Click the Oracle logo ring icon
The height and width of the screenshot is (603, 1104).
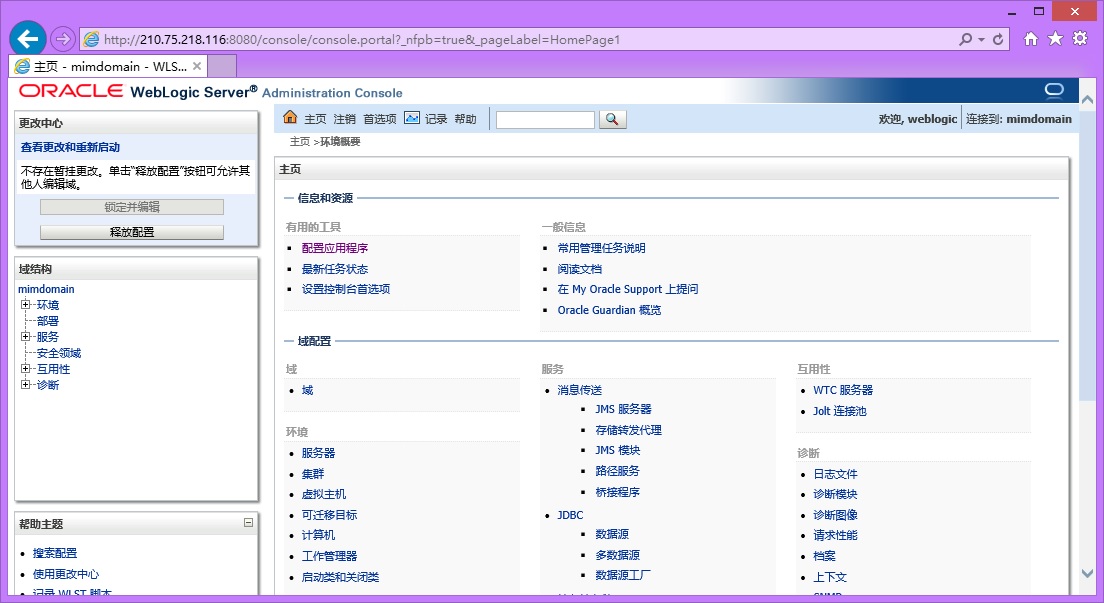point(1054,90)
